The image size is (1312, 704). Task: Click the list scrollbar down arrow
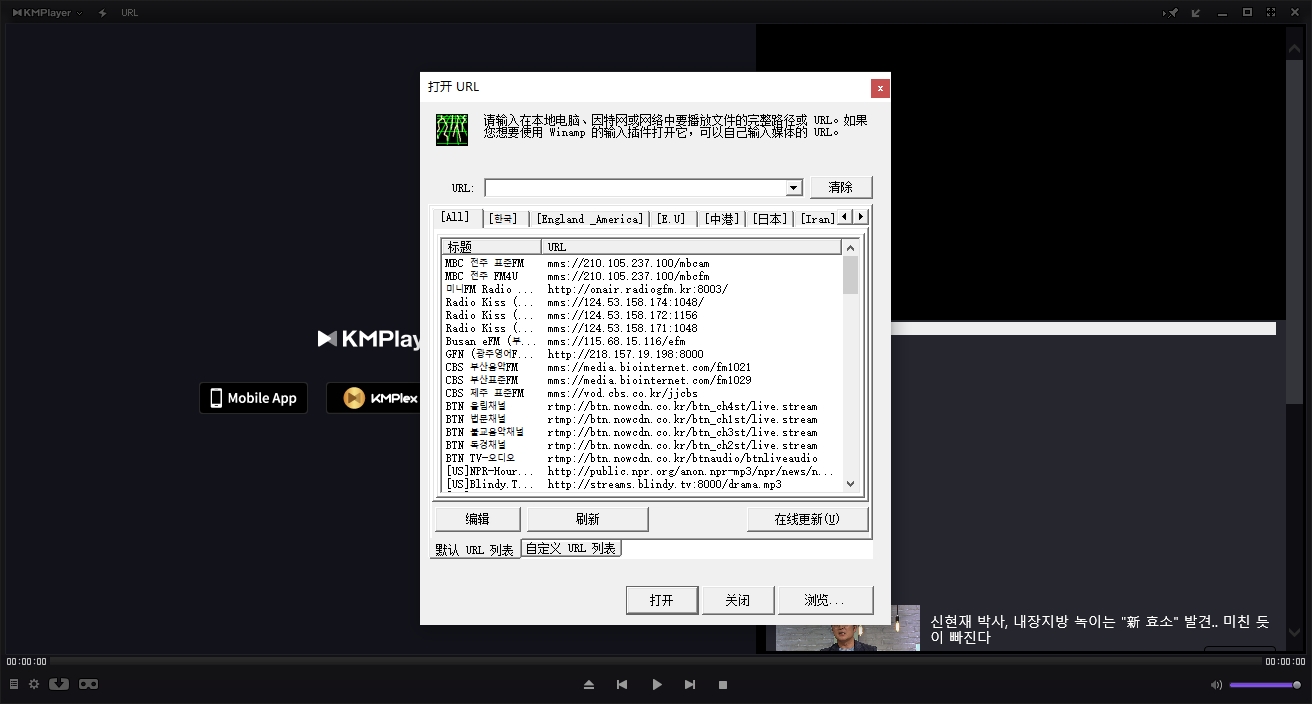[x=851, y=484]
